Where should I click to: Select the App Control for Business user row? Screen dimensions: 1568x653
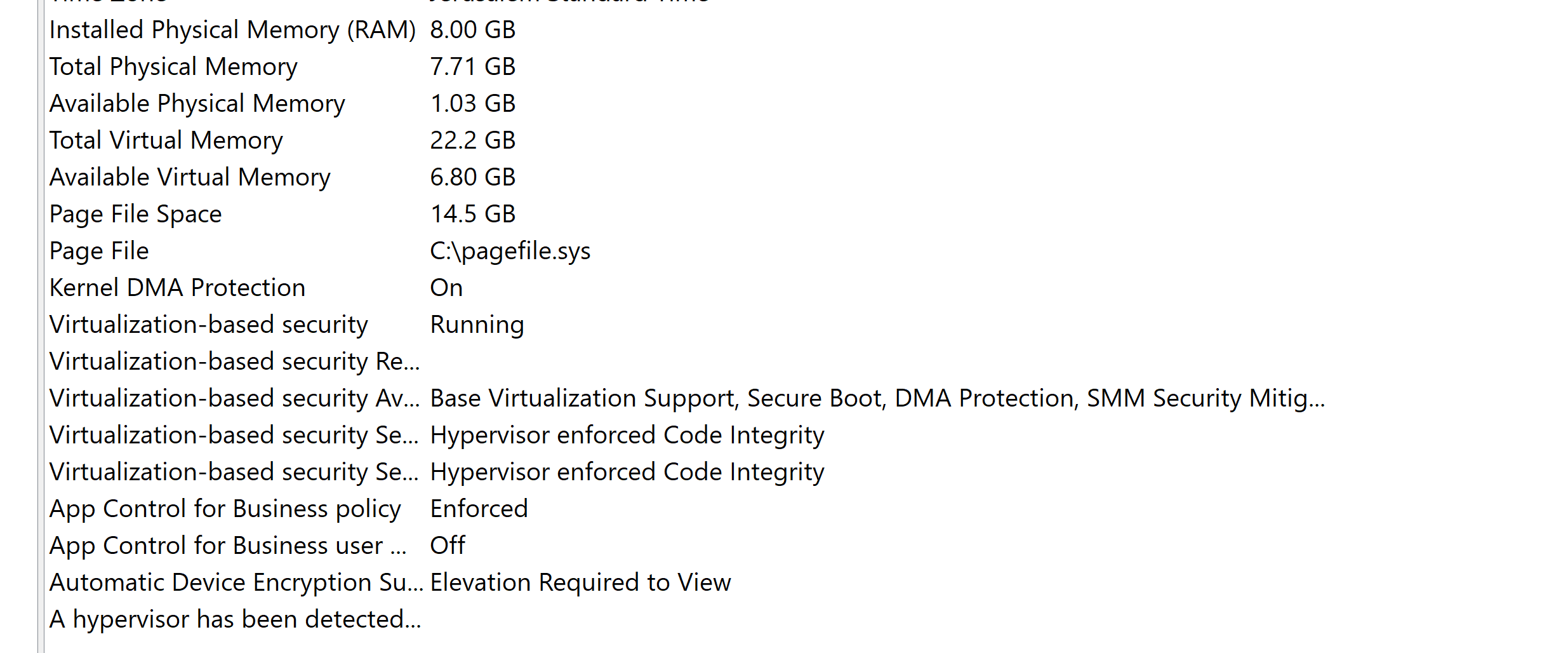(x=228, y=546)
